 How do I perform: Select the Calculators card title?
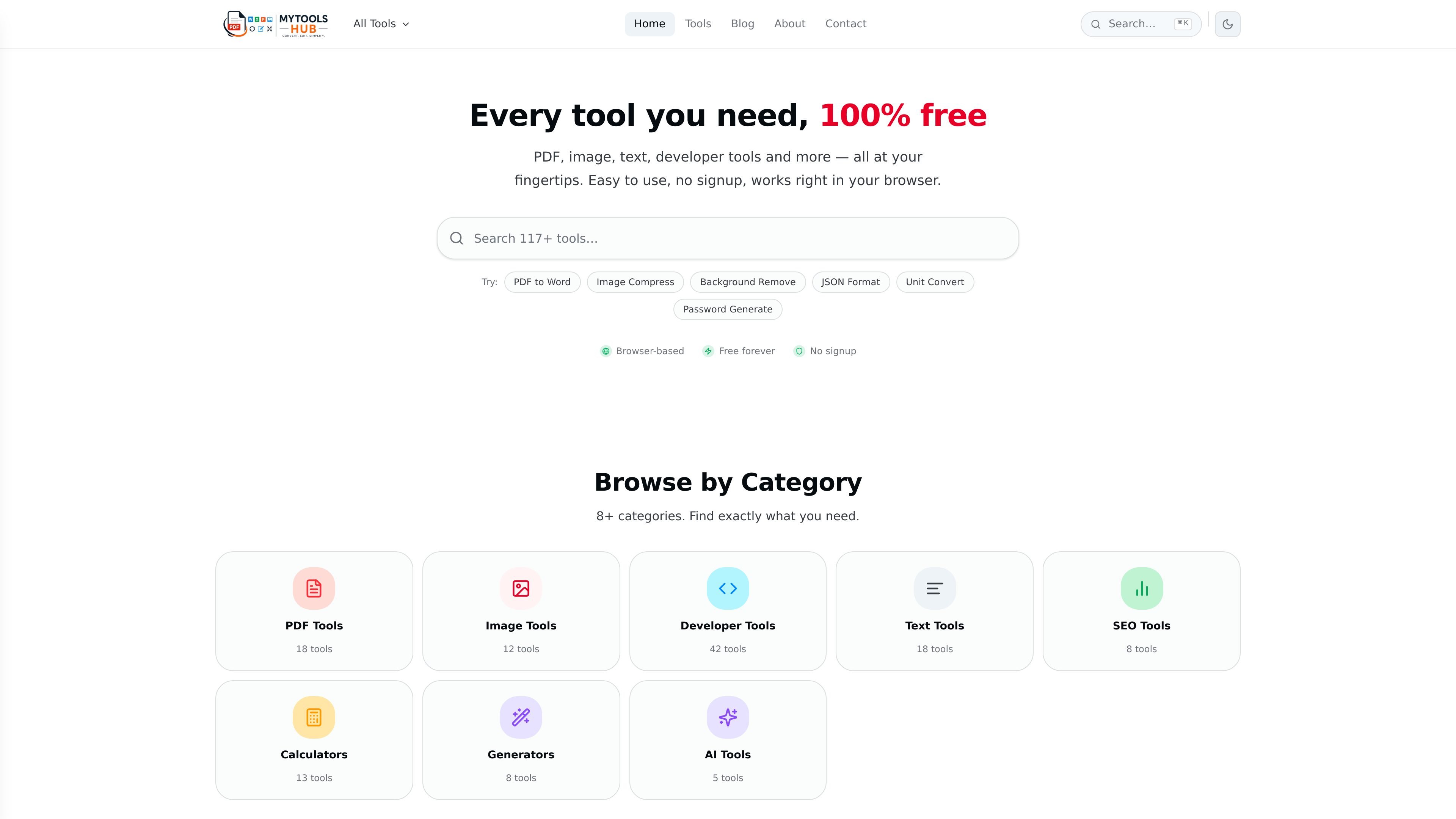(x=314, y=755)
